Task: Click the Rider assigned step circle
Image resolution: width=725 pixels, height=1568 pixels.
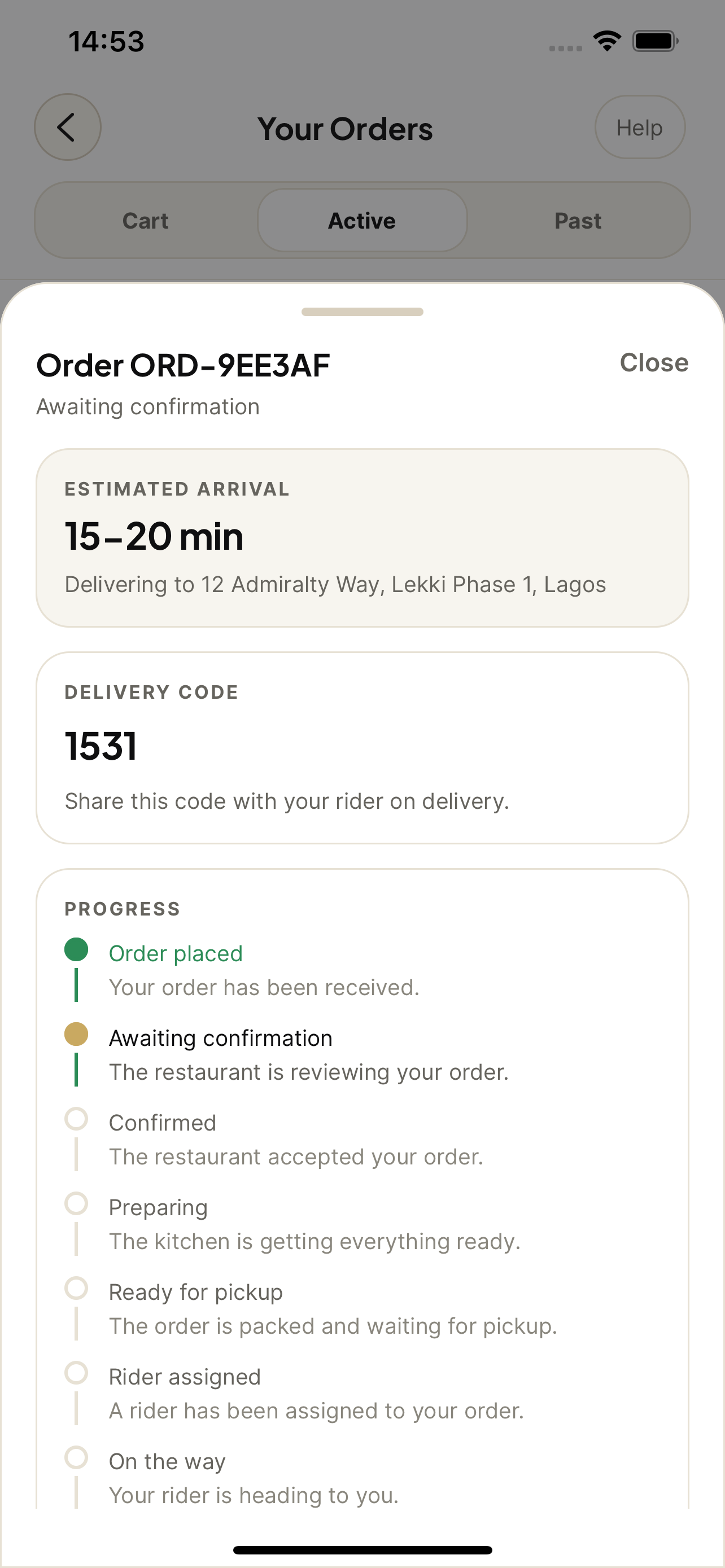Action: pos(76,1372)
